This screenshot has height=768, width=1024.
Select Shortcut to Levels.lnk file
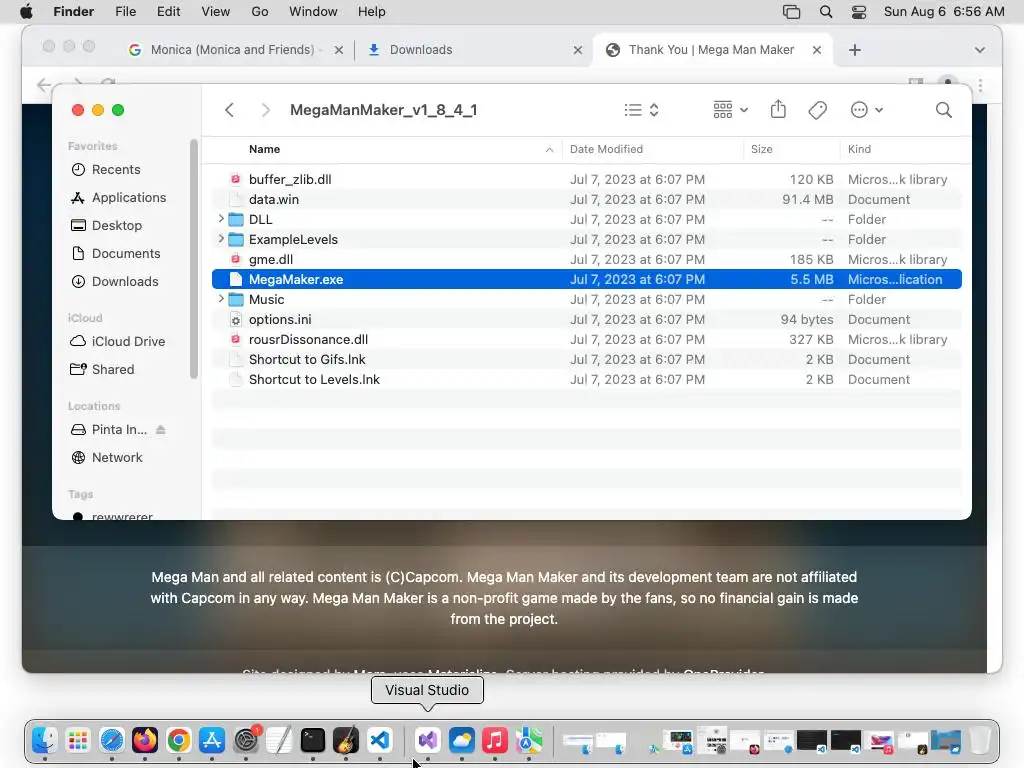[x=586, y=379]
